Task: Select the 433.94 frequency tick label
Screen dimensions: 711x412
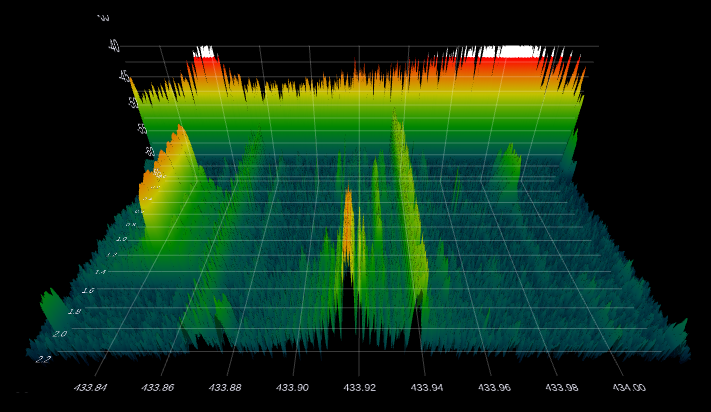Action: click(x=426, y=387)
